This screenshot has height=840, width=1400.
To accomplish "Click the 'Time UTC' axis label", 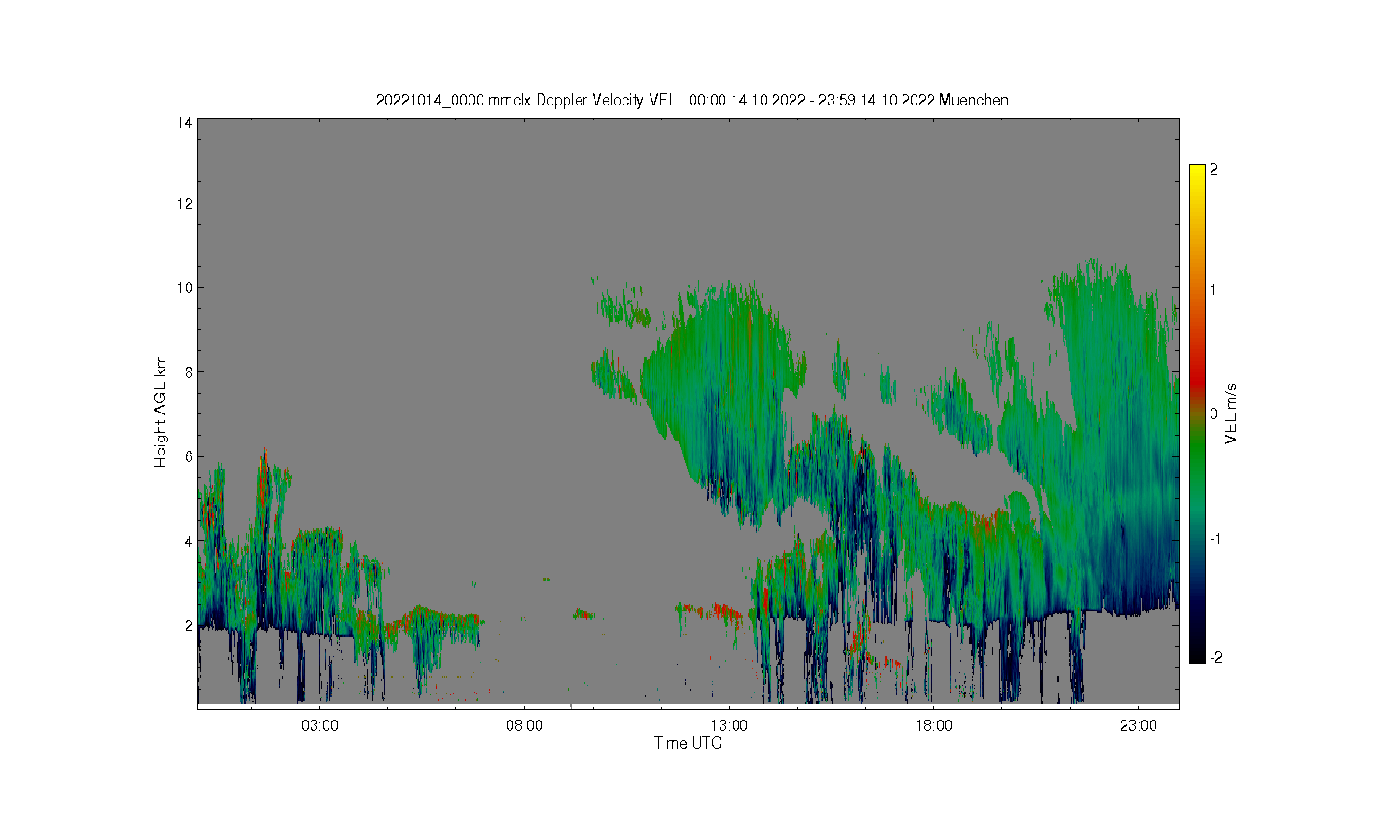I will [688, 743].
